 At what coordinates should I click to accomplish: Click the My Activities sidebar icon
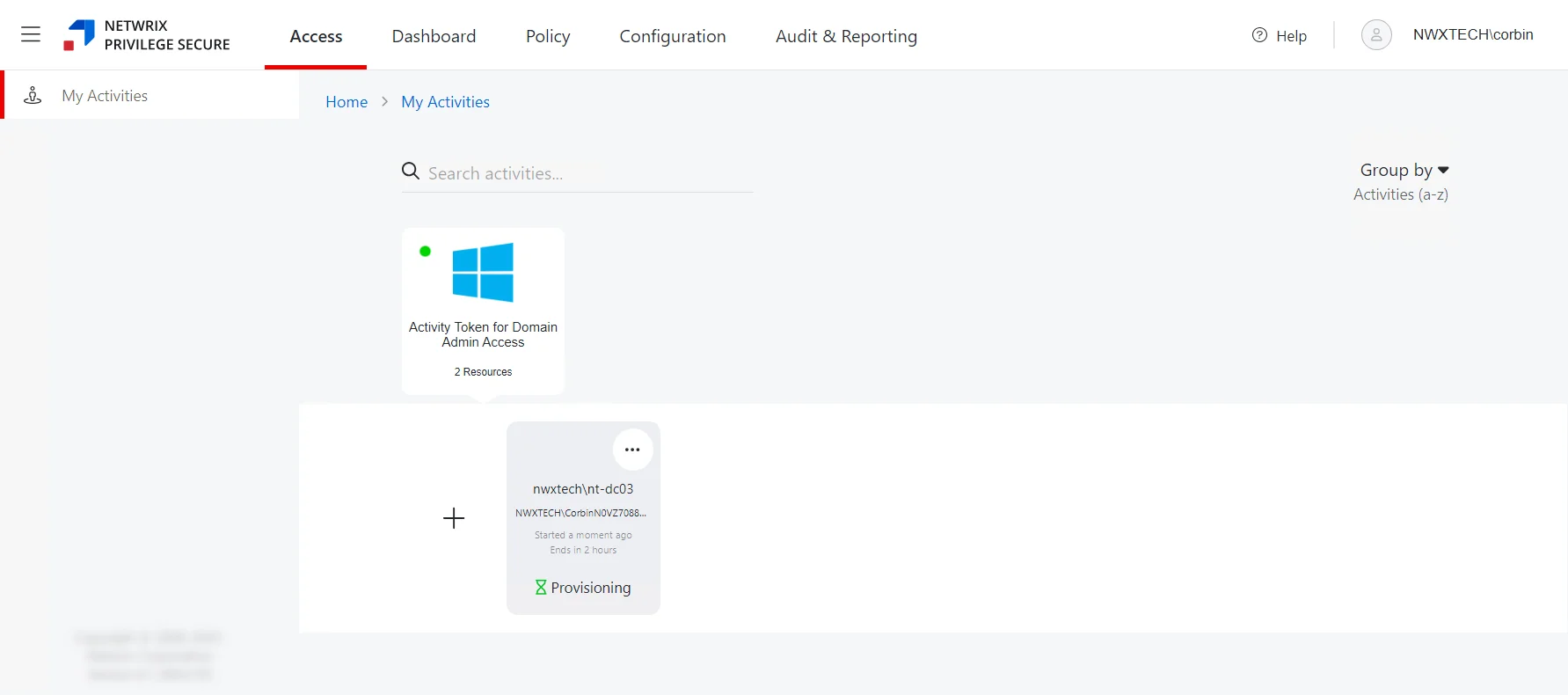tap(33, 95)
